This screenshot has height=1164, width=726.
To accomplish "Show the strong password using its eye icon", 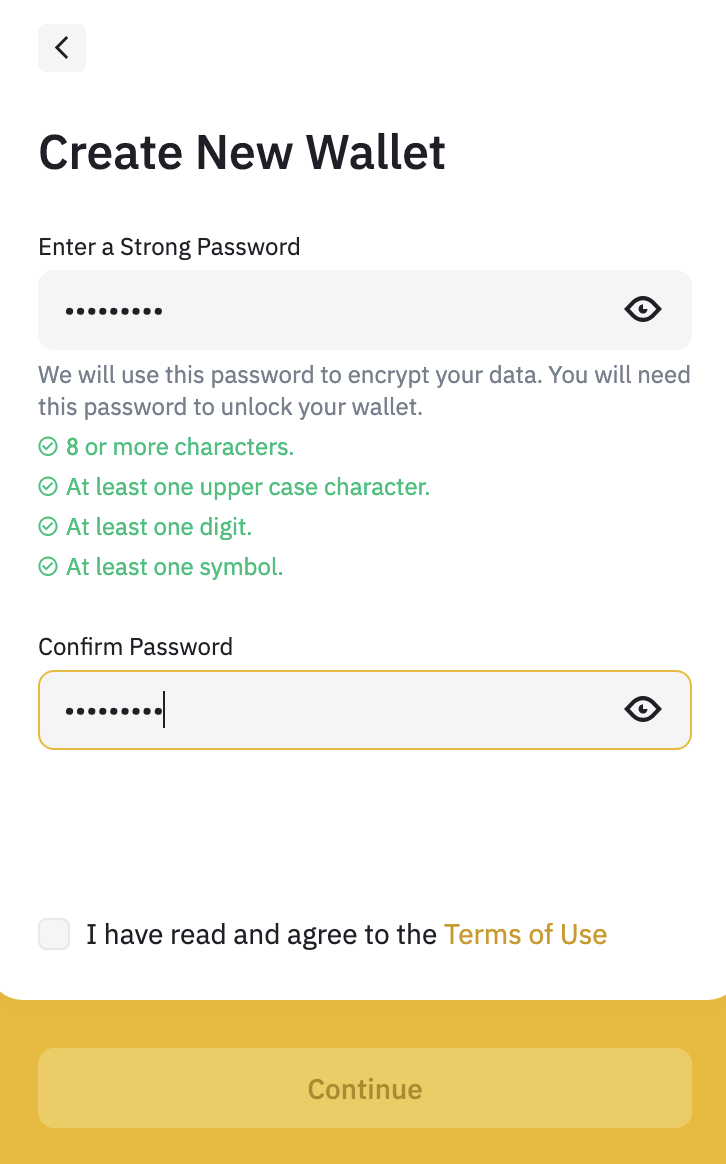I will point(643,310).
